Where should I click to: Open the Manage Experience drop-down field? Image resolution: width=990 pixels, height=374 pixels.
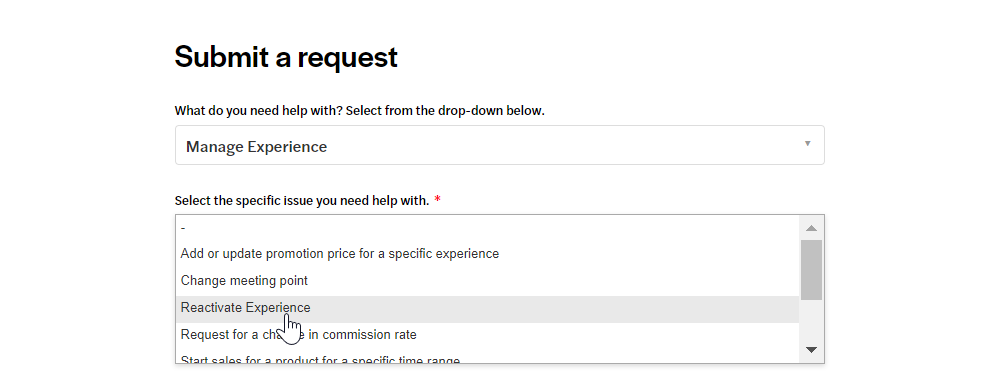(499, 145)
